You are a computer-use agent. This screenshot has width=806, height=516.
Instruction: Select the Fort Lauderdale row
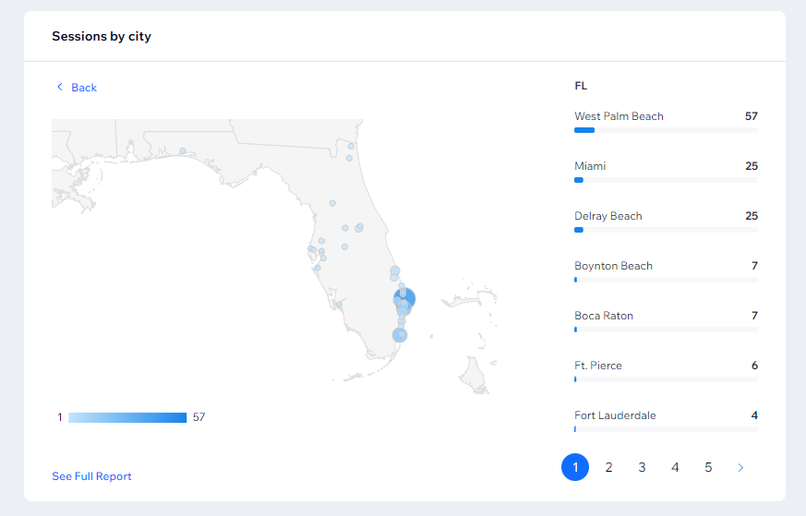click(666, 421)
